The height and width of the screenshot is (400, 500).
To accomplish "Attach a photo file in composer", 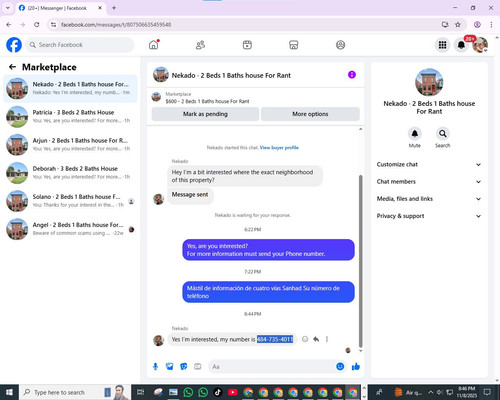I will [x=170, y=367].
